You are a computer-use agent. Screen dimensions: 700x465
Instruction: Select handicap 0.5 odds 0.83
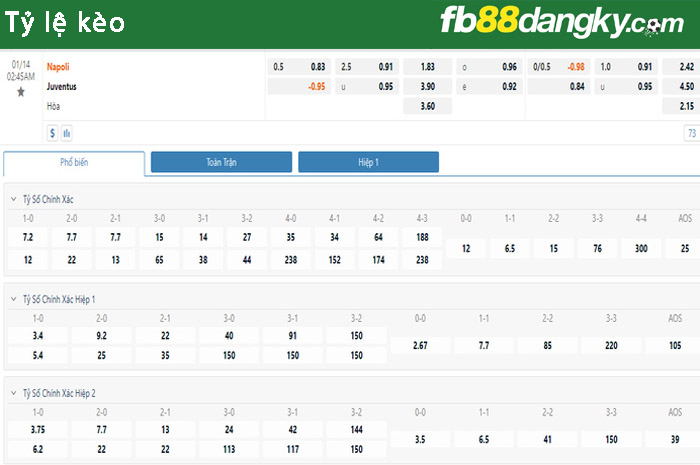pyautogui.click(x=299, y=67)
